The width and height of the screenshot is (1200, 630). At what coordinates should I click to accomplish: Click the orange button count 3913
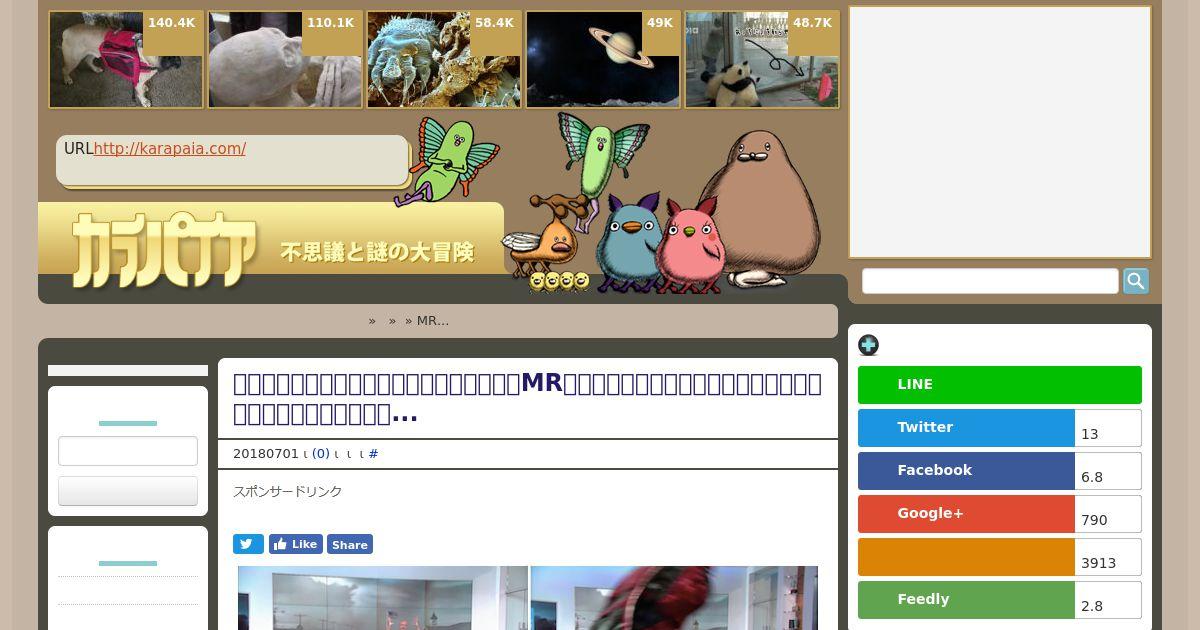click(1108, 557)
